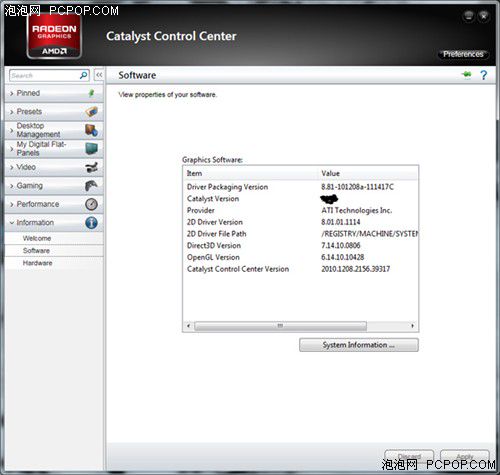Expand the Video section

(x=54, y=167)
